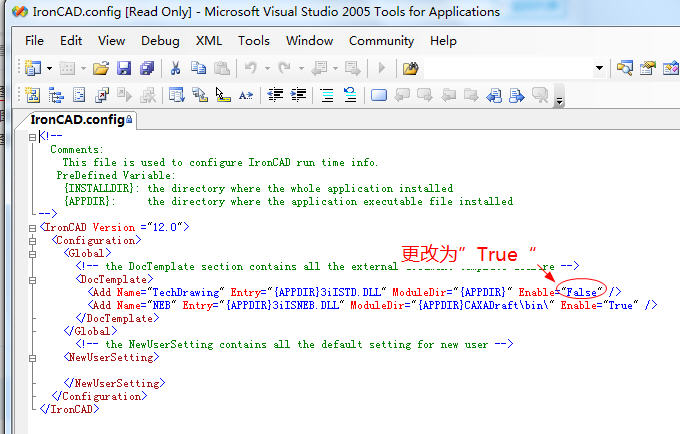Open the Community menu
This screenshot has height=434, width=680.
pyautogui.click(x=382, y=41)
